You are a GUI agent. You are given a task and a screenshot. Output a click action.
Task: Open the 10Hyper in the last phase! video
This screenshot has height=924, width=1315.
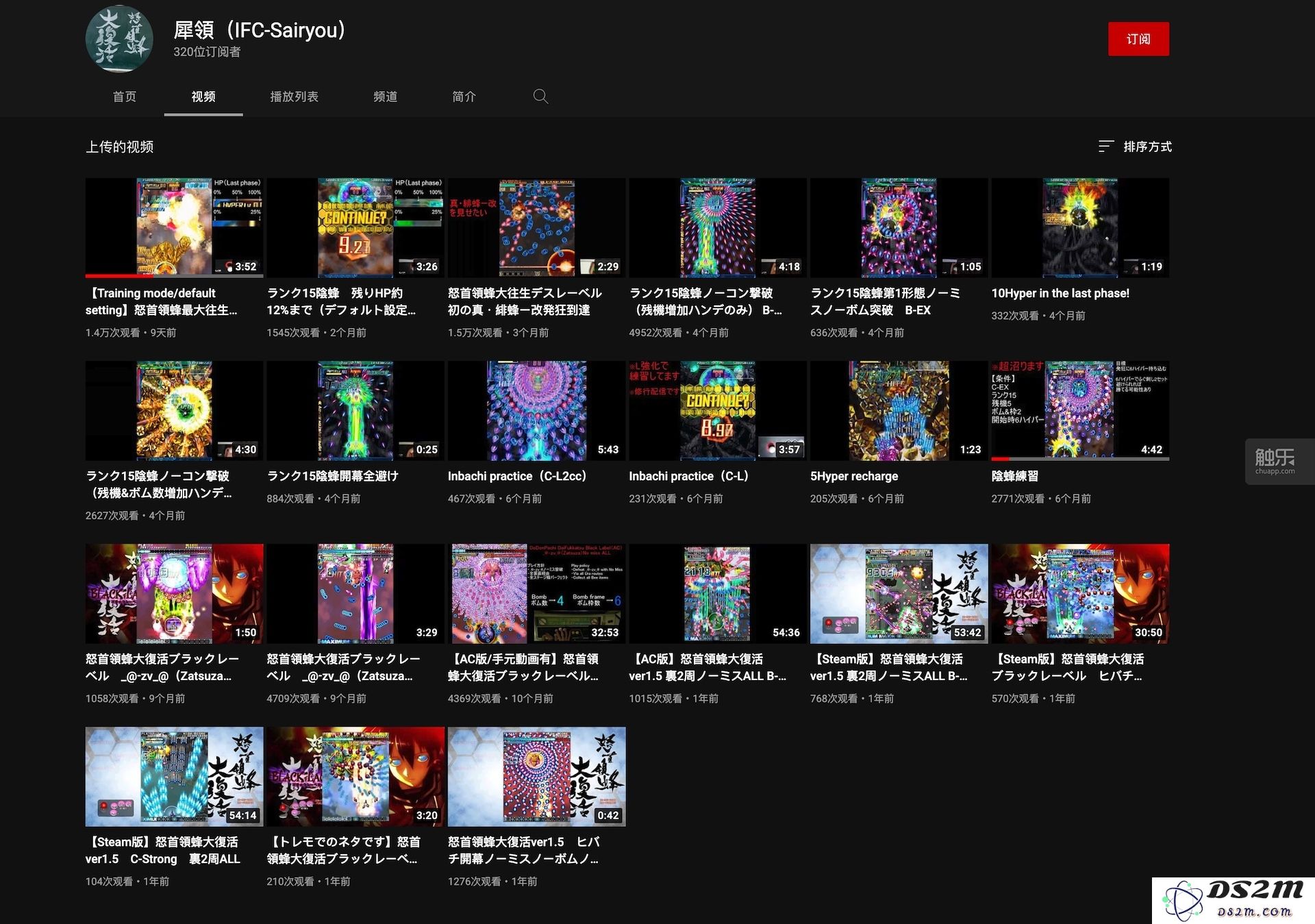point(1060,293)
